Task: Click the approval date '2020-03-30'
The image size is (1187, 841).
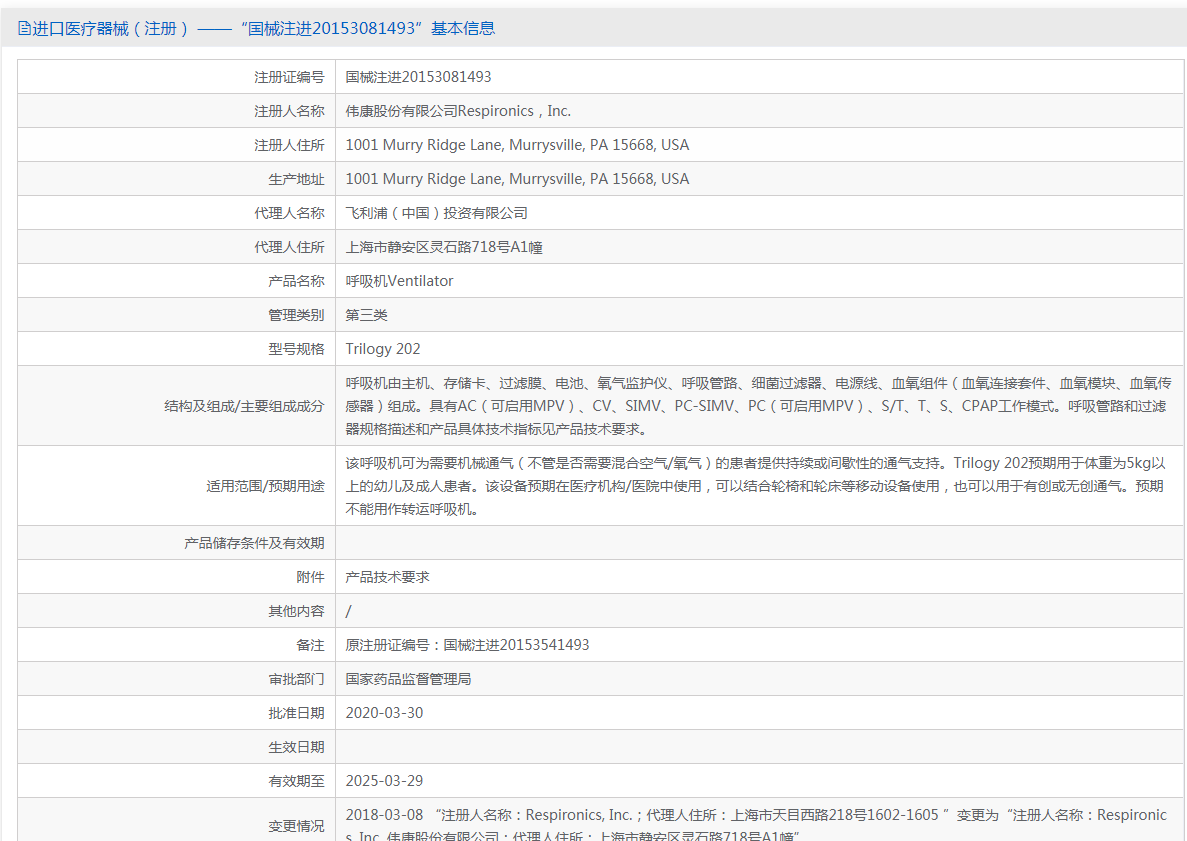Action: (x=384, y=714)
